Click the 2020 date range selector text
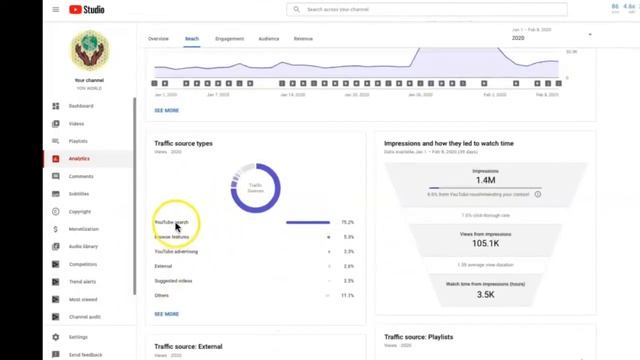The width and height of the screenshot is (640, 360). pos(518,38)
